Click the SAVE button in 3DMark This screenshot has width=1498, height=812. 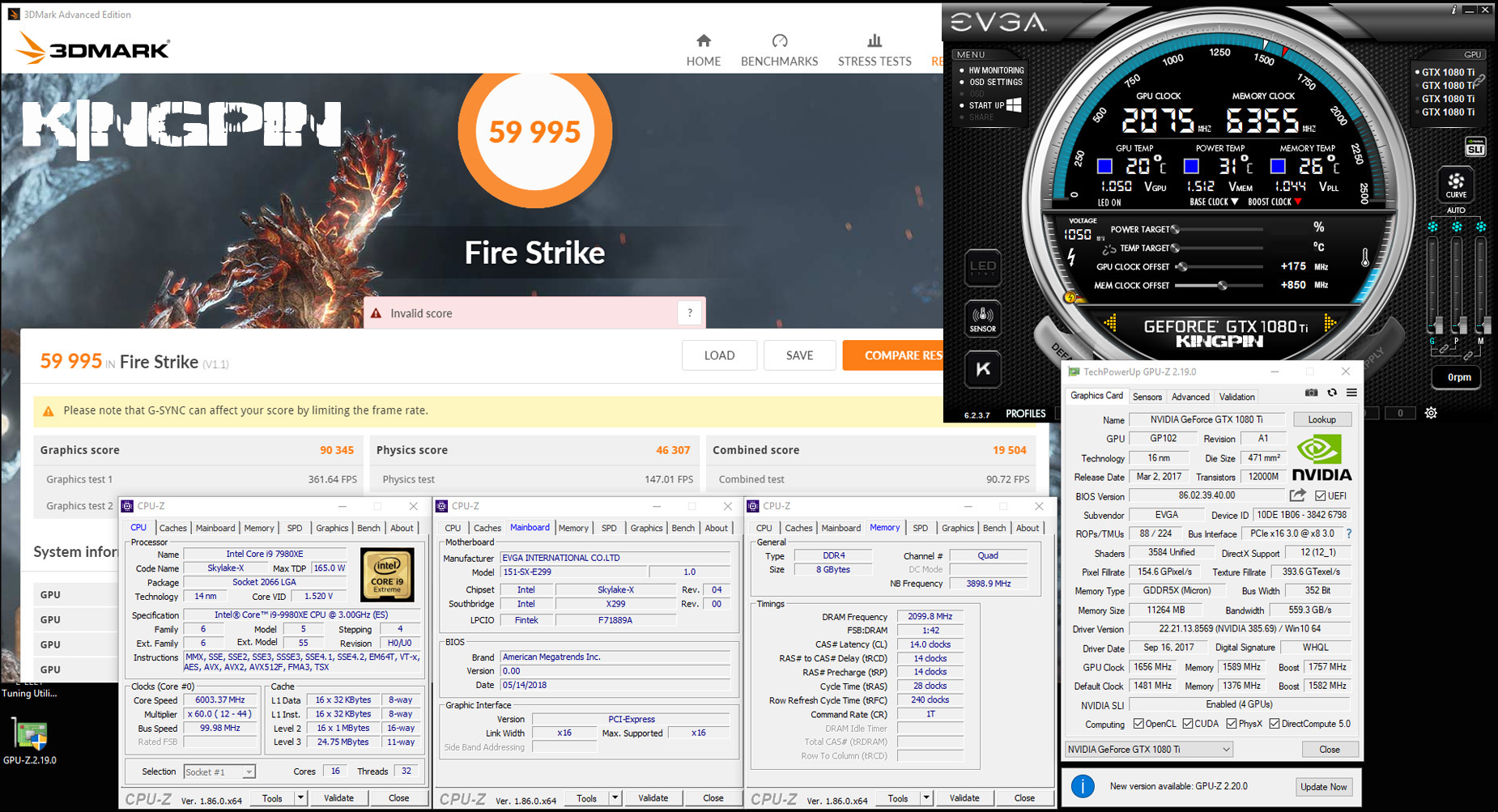click(799, 355)
